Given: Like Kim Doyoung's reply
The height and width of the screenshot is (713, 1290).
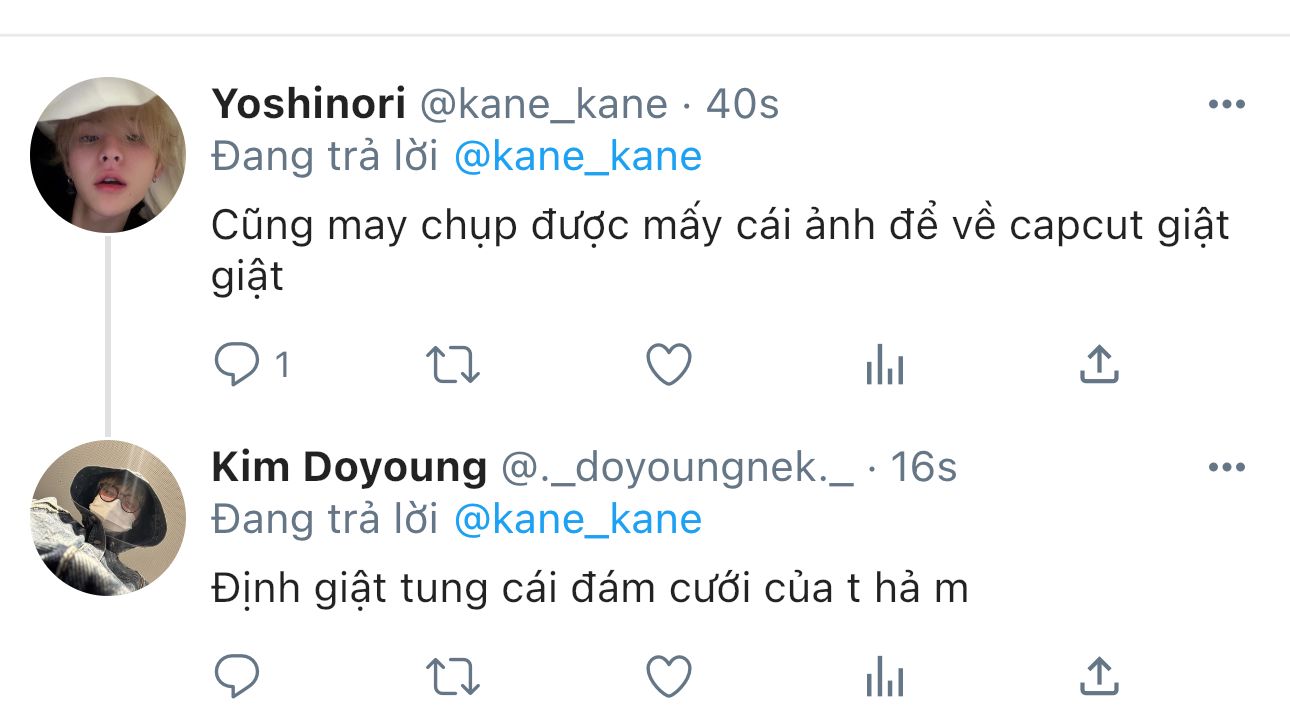Looking at the screenshot, I should [x=669, y=676].
